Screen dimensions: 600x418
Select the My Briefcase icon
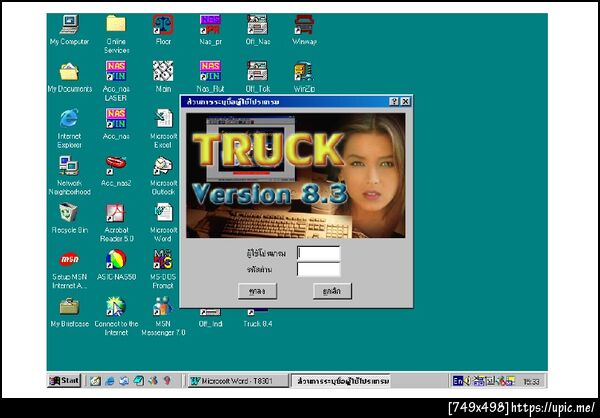(x=69, y=306)
